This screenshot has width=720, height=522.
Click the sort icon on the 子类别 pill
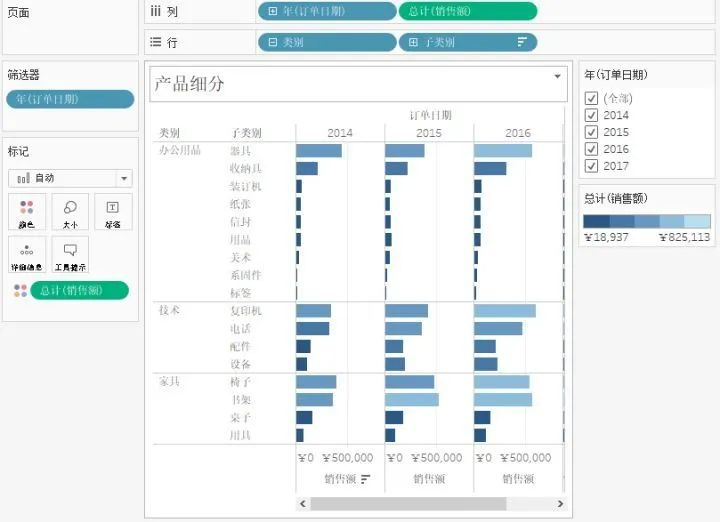click(x=522, y=42)
